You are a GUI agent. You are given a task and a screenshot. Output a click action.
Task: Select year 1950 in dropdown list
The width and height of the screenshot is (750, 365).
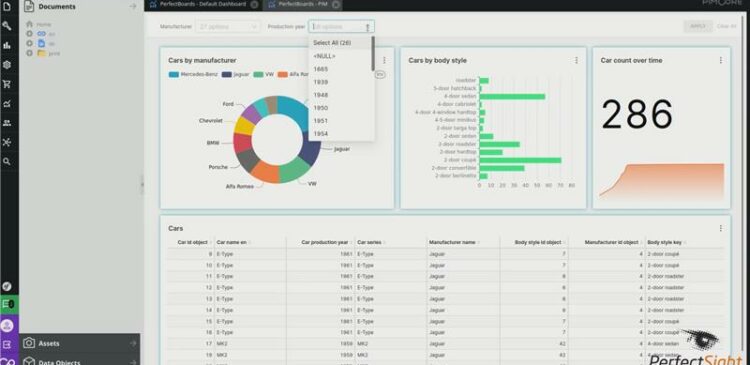pos(320,108)
